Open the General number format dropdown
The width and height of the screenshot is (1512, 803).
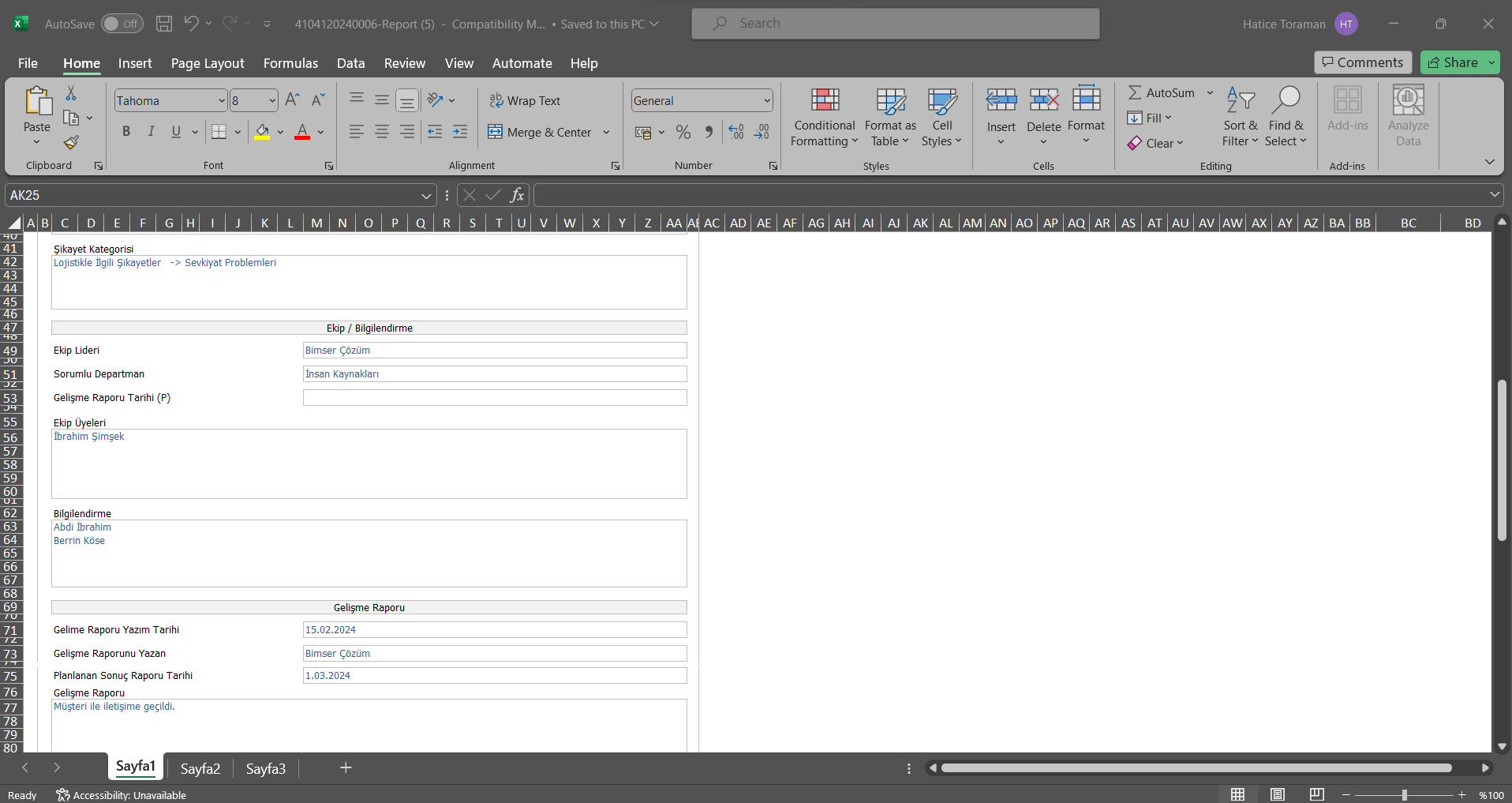(x=767, y=100)
